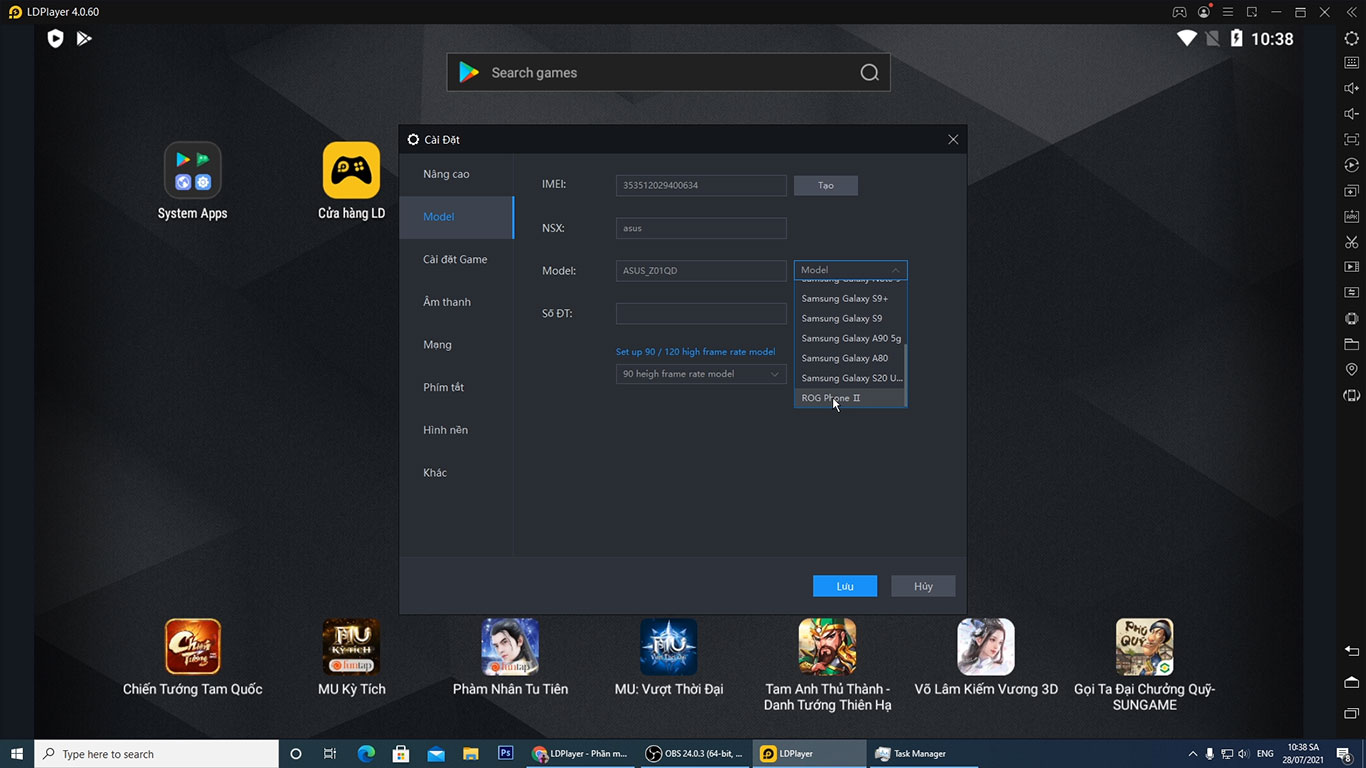Click the search magnifier icon in search bar
The image size is (1366, 768).
(x=869, y=73)
